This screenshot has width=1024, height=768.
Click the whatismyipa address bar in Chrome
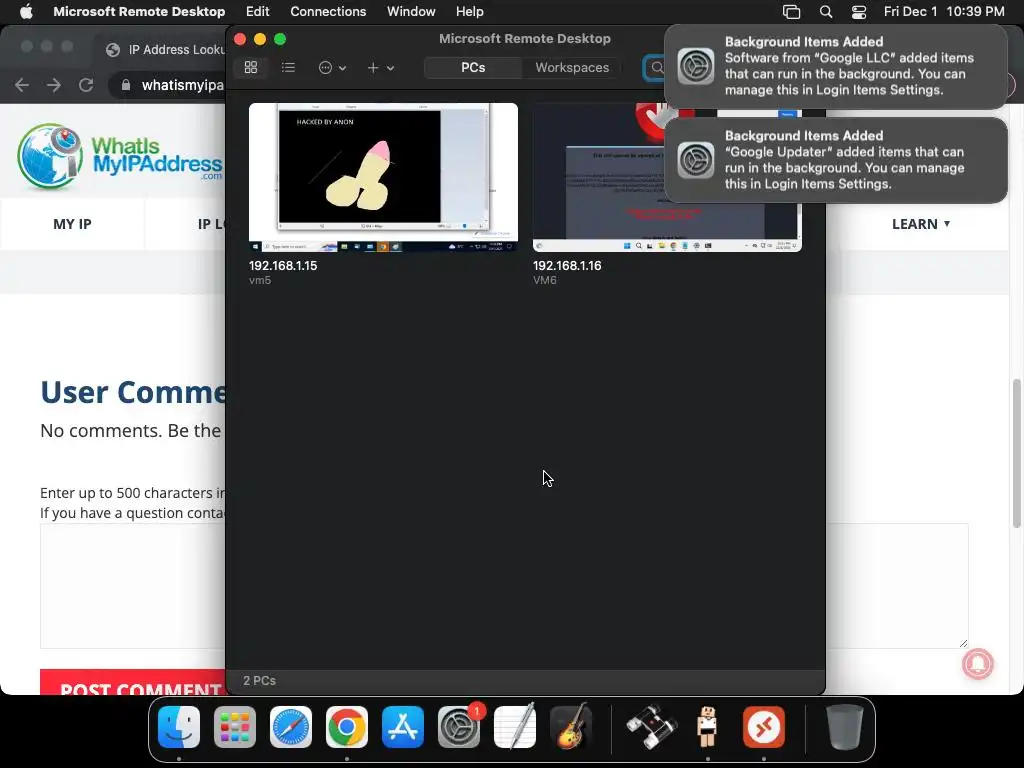tap(173, 85)
